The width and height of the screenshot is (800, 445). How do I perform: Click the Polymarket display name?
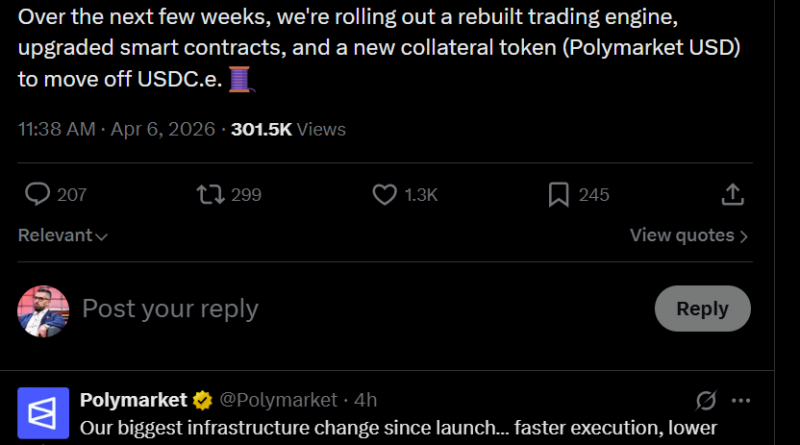pos(134,400)
